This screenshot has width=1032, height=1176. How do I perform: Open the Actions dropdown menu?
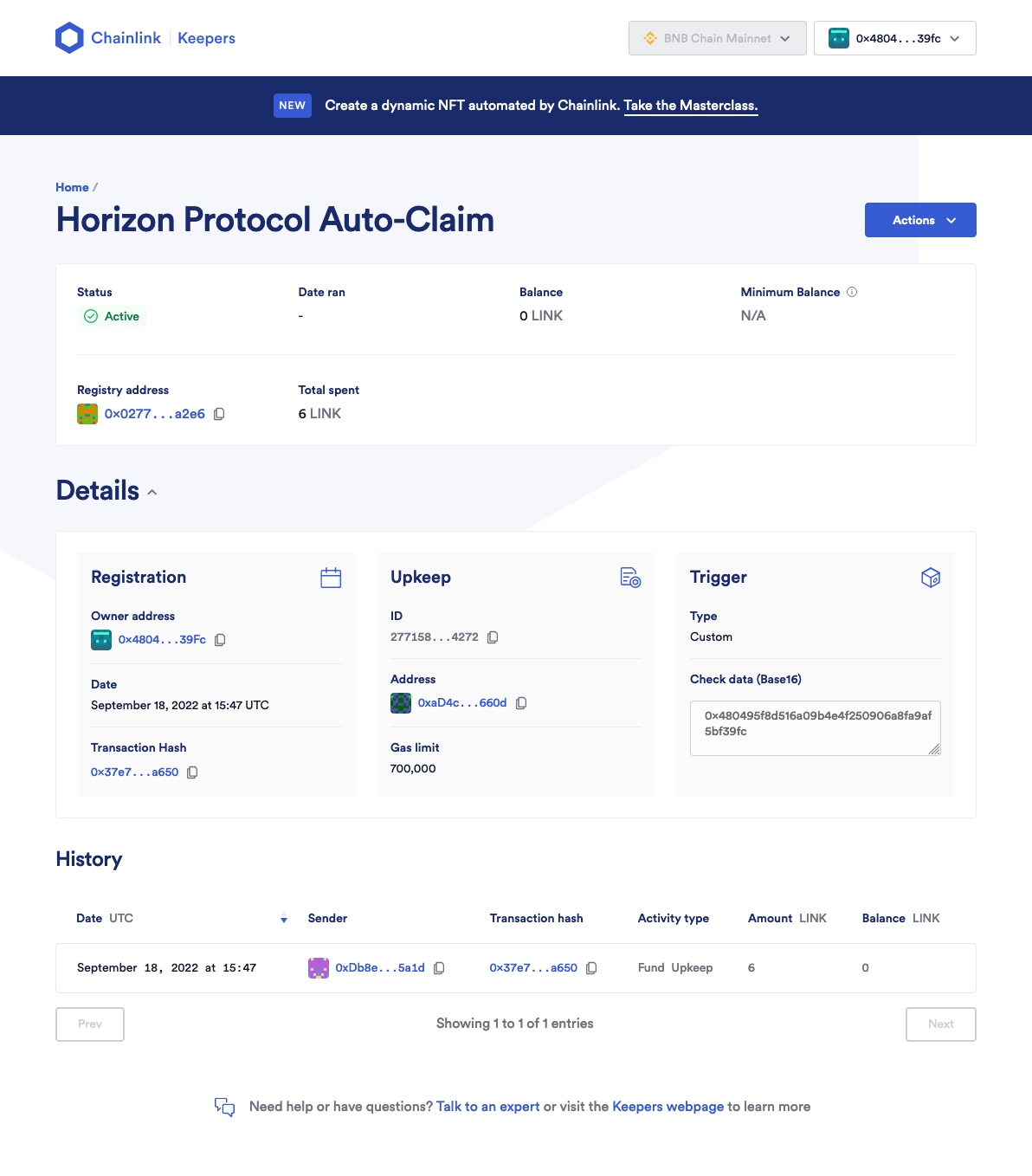click(919, 220)
